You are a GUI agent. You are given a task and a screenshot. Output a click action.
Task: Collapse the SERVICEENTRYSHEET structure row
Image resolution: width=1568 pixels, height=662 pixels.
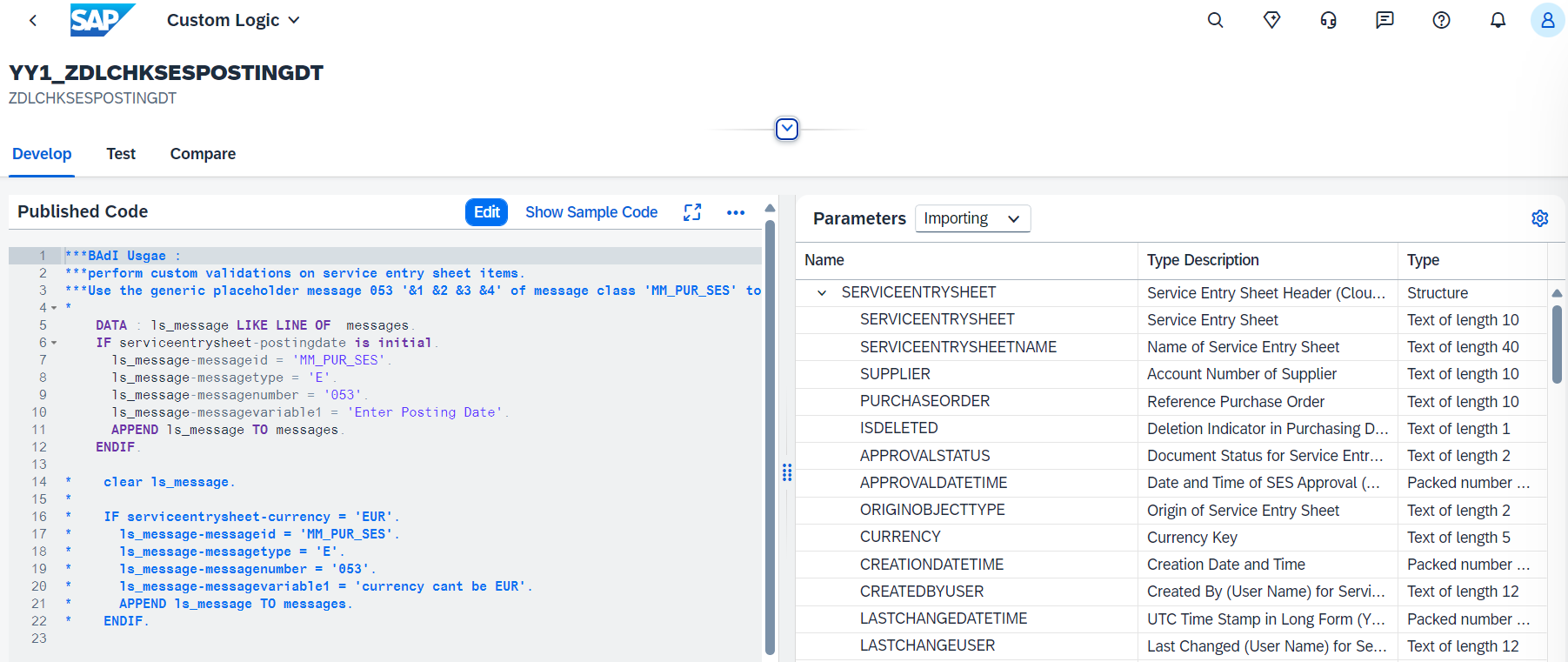(x=822, y=293)
